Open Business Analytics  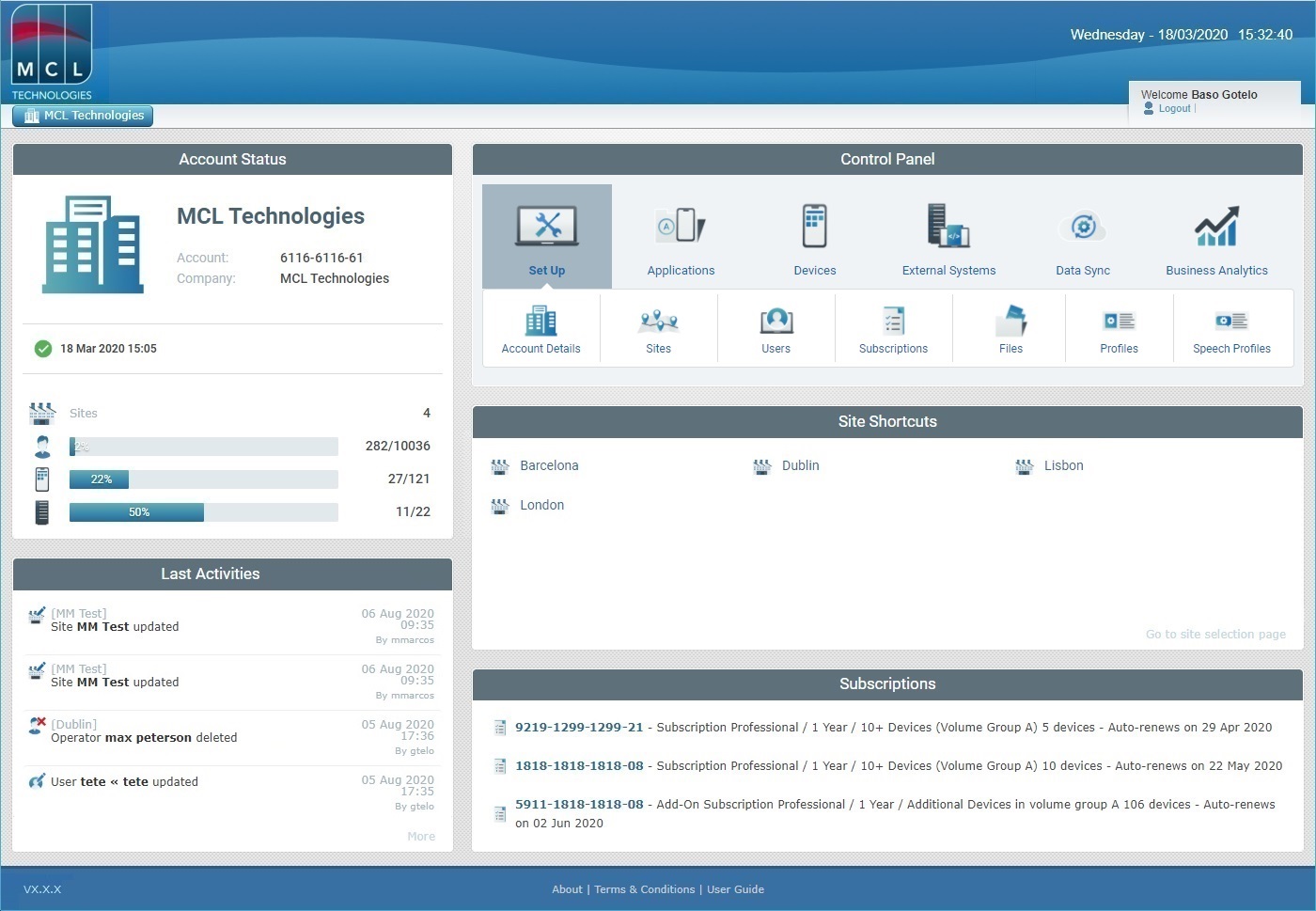1216,236
